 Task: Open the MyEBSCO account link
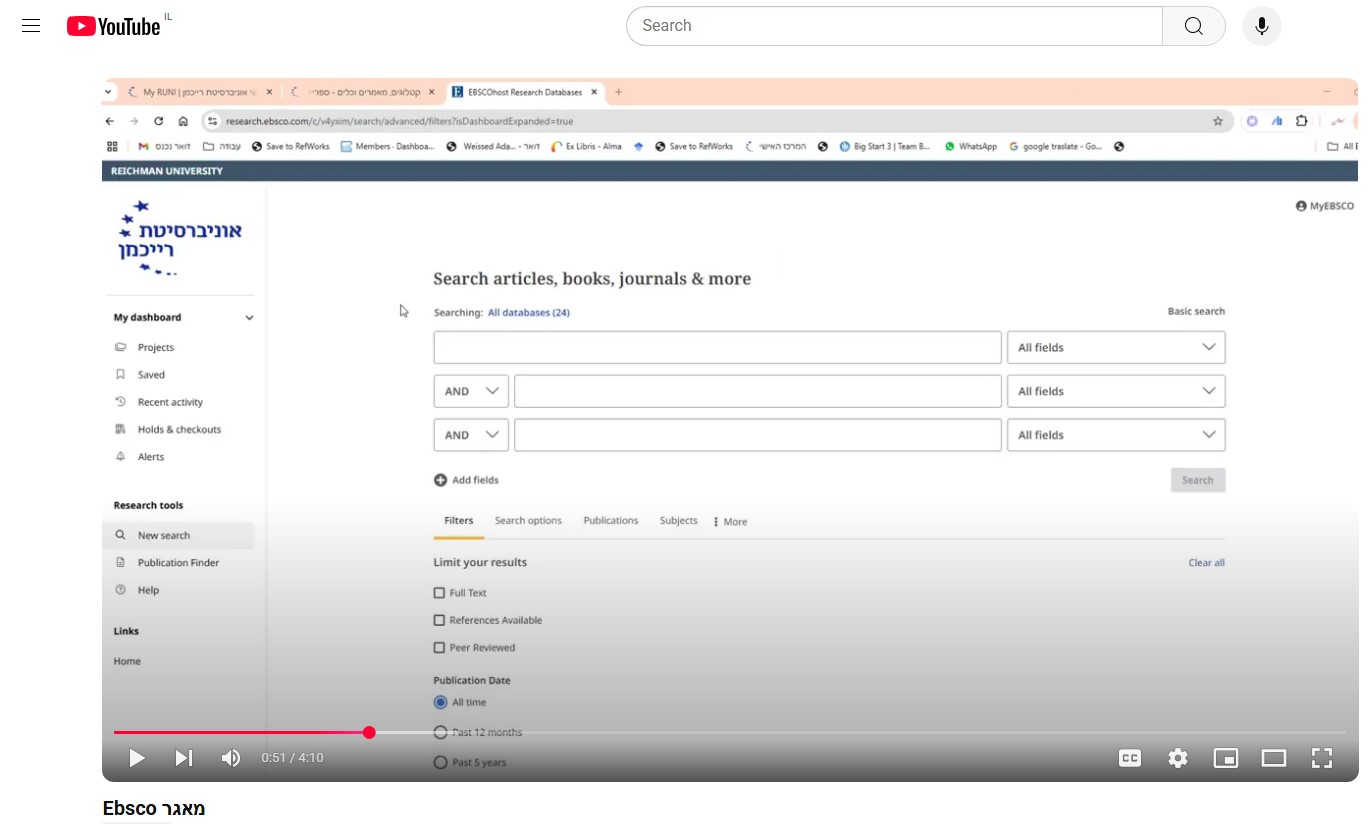(x=1325, y=206)
